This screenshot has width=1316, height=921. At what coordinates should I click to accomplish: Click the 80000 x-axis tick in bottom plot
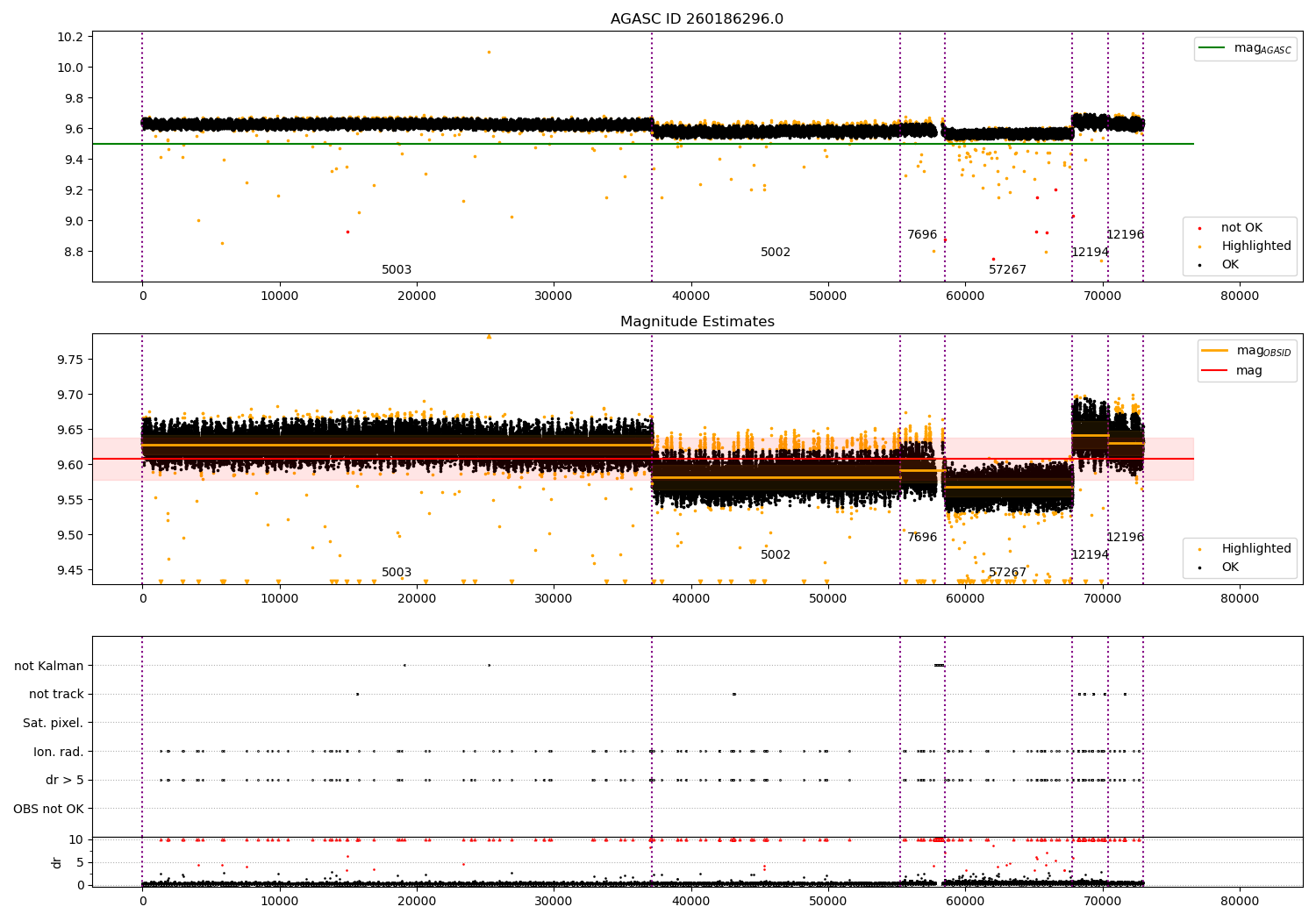coord(1240,901)
